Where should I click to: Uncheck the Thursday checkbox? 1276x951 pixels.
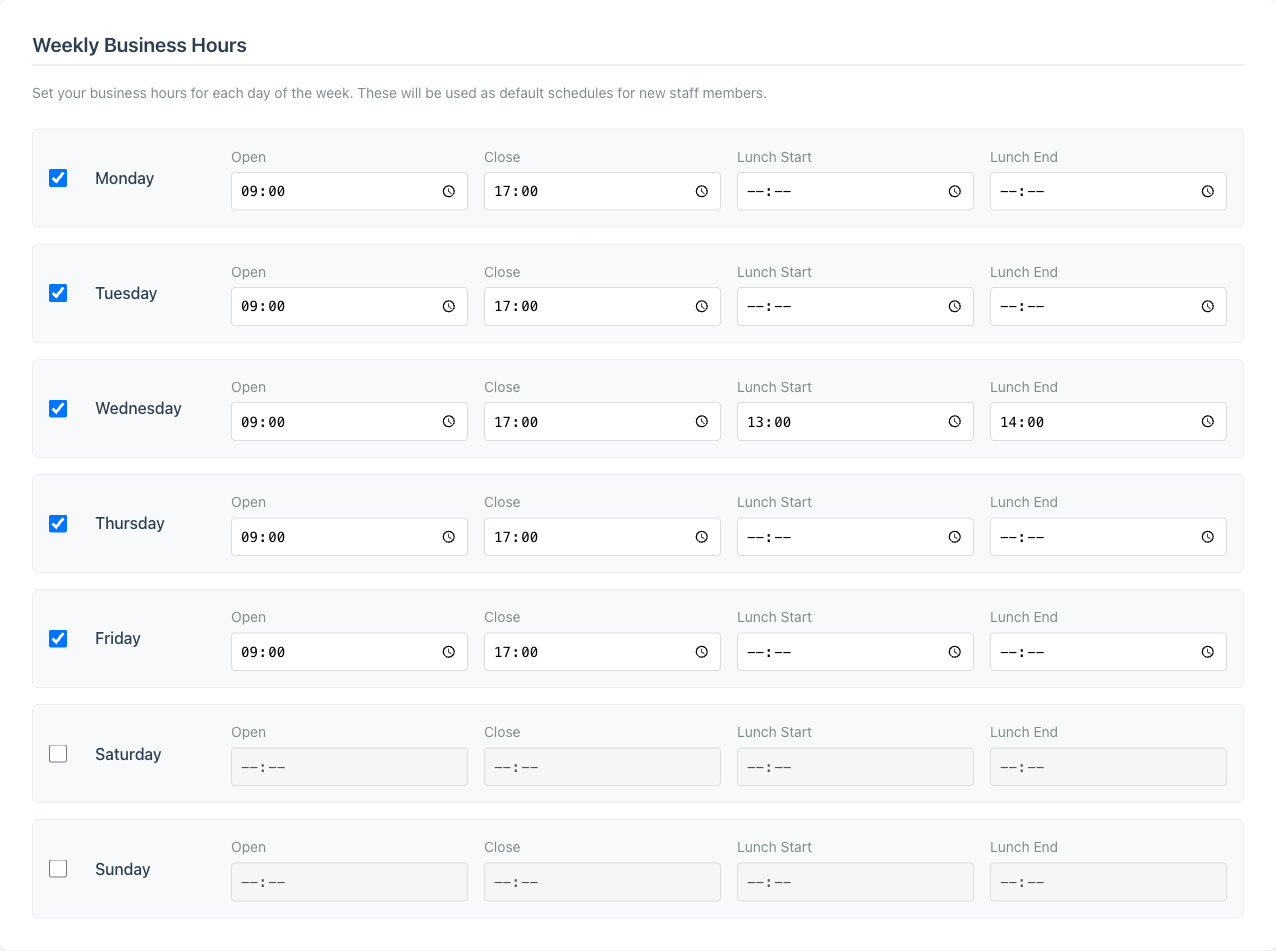58,523
